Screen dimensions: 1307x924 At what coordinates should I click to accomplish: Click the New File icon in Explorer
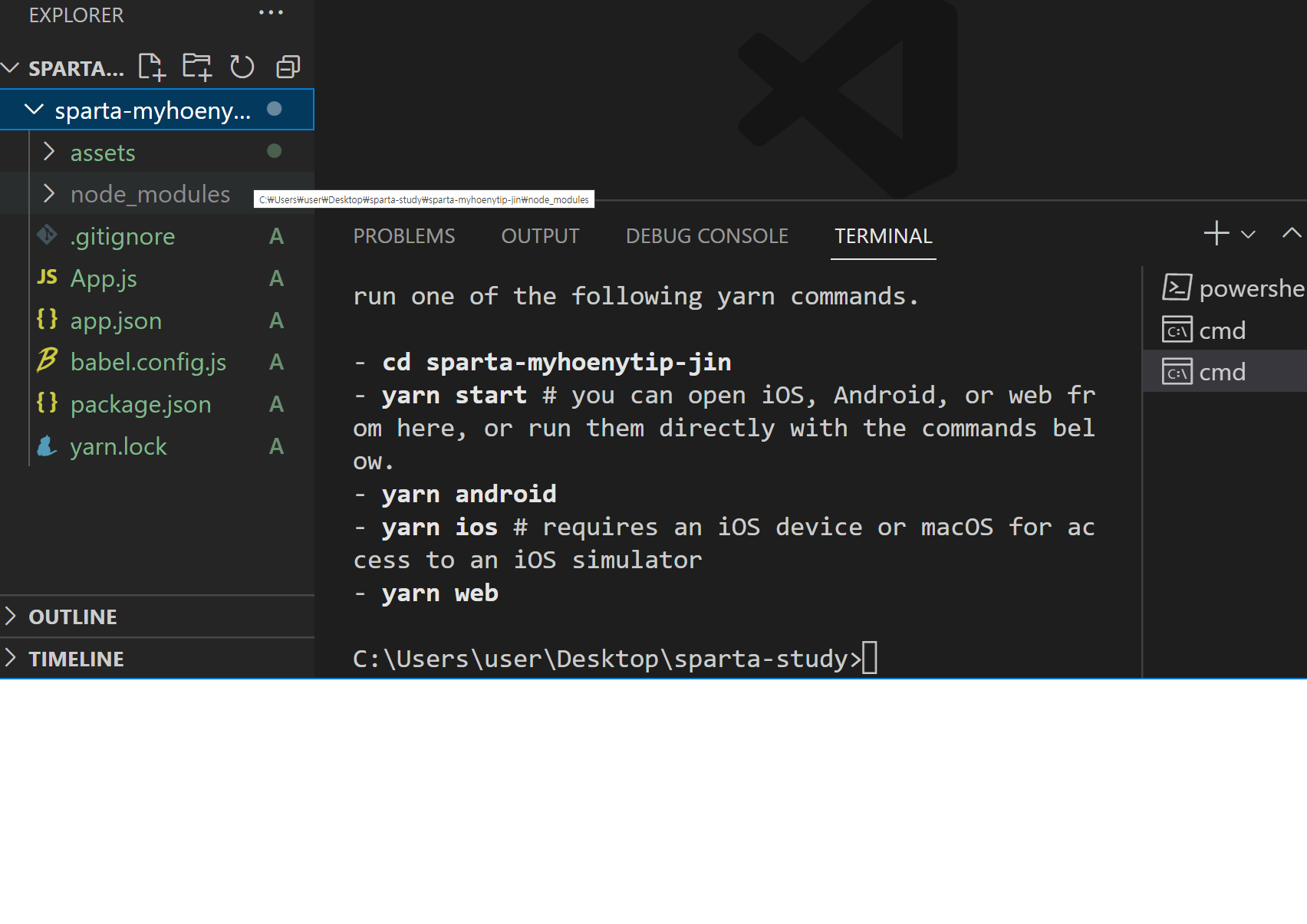click(152, 67)
